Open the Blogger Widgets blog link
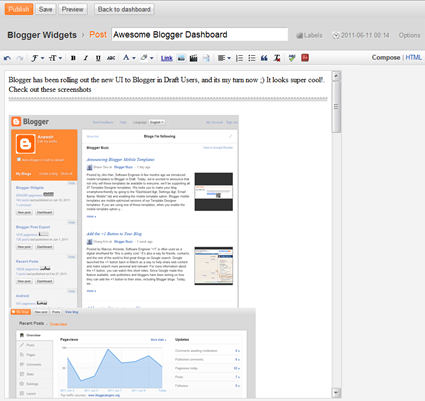 [42, 35]
